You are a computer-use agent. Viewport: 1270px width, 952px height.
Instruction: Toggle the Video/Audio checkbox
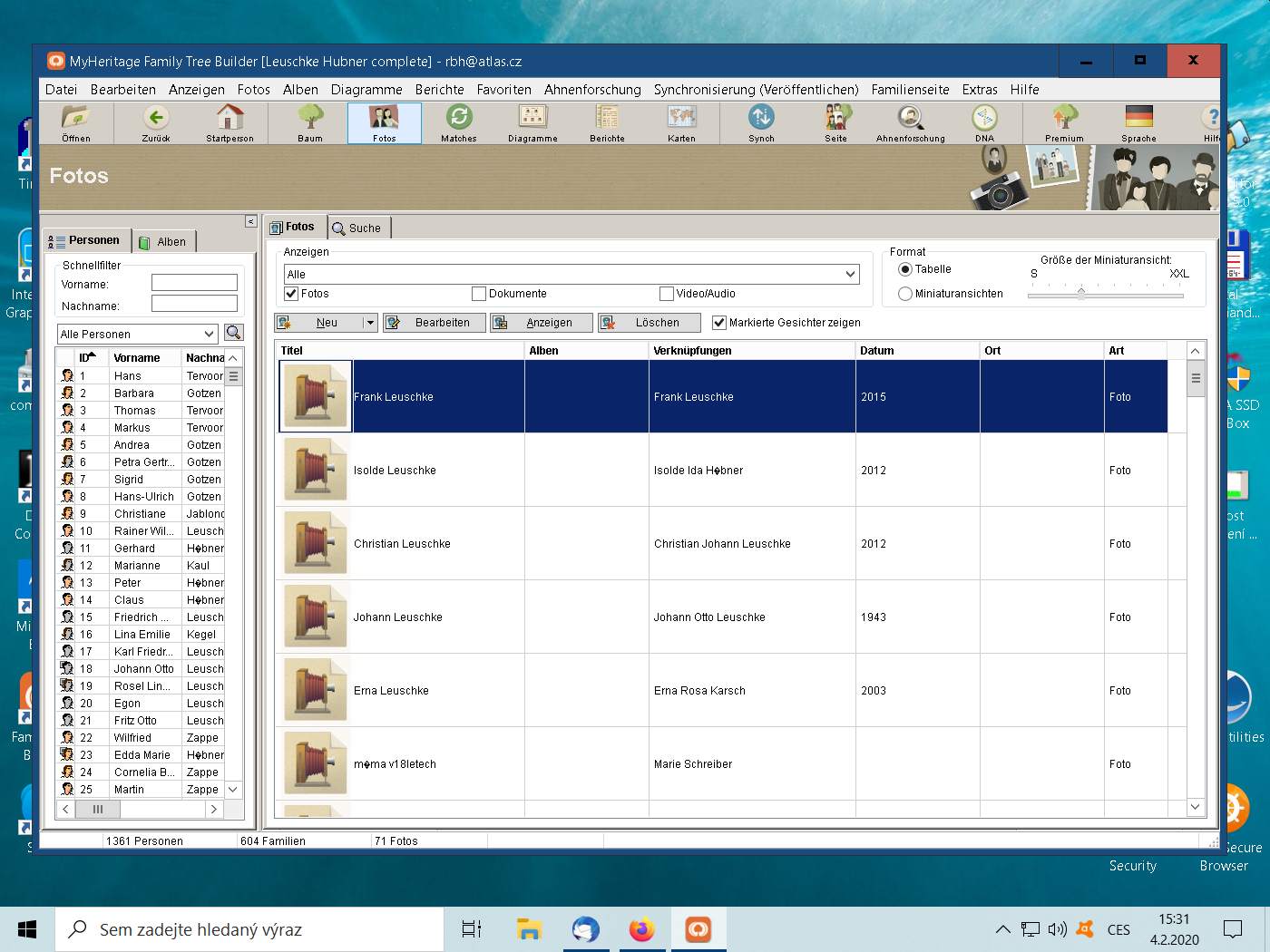tap(667, 294)
